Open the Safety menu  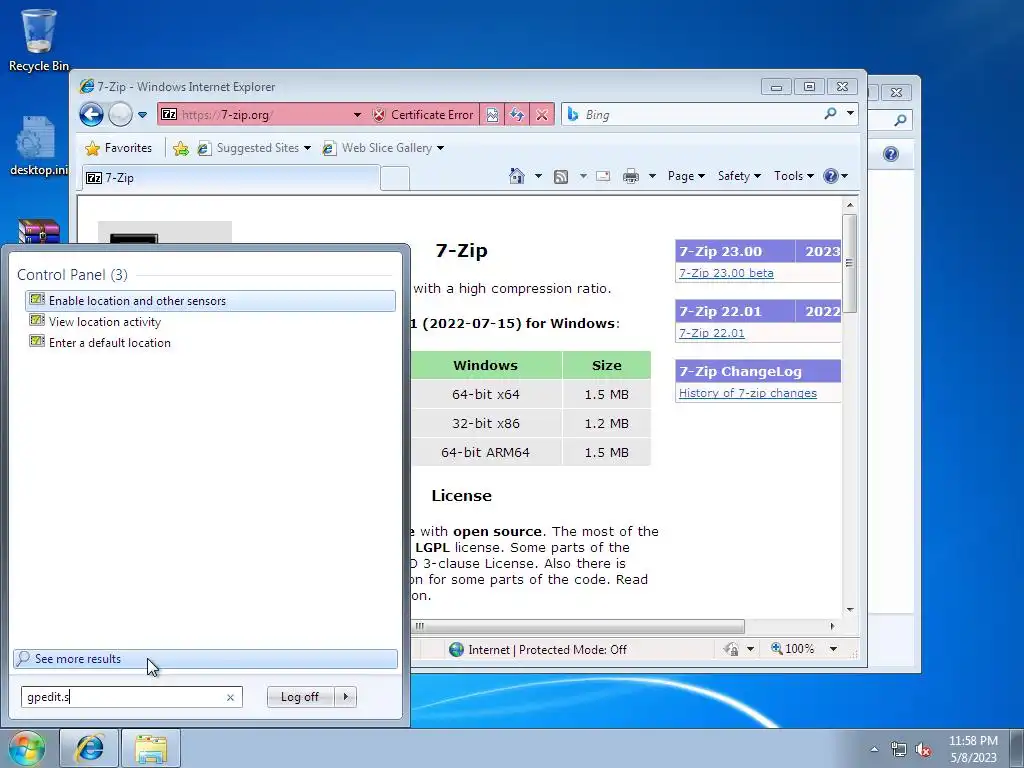coord(739,176)
